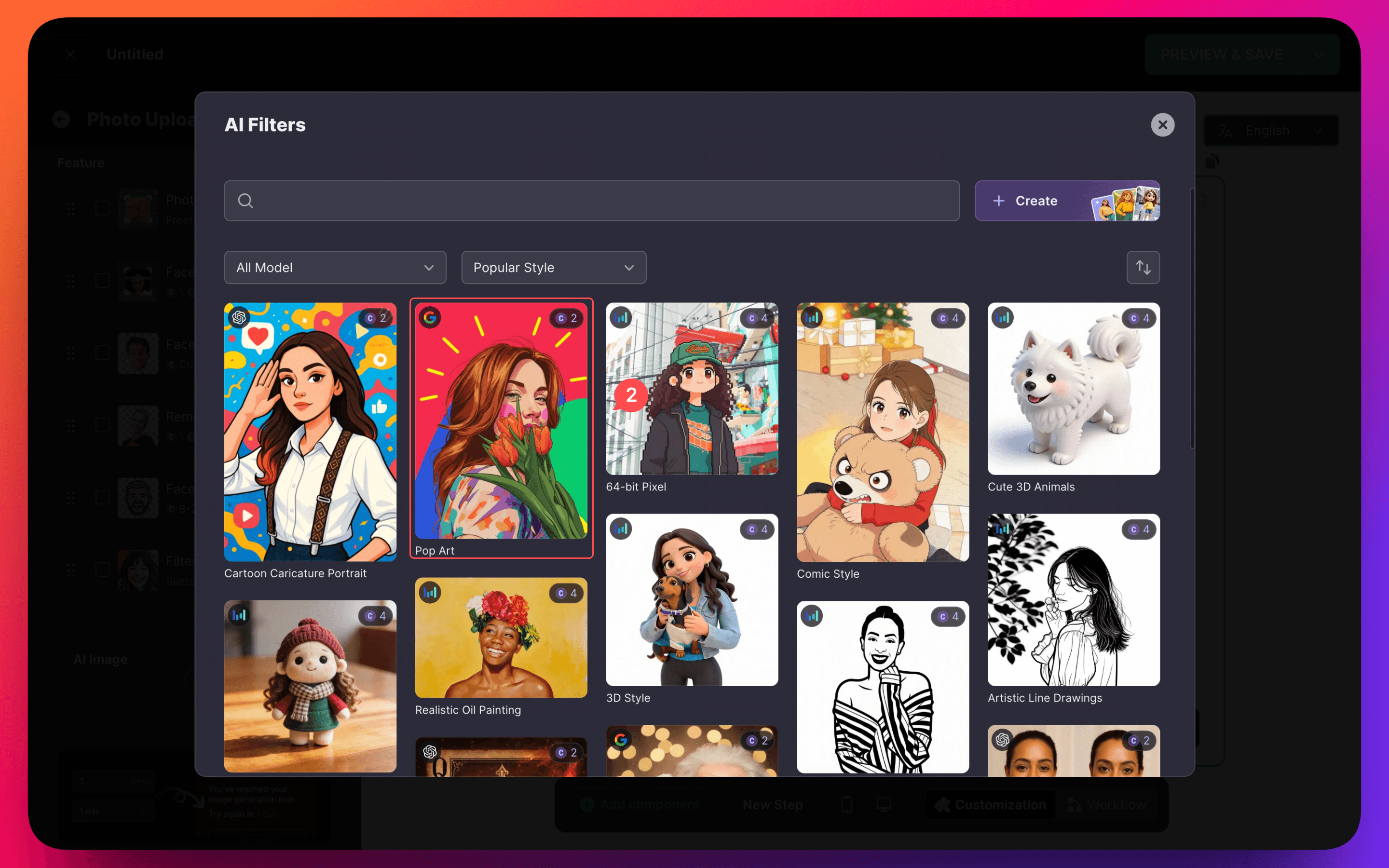Click the sort order arrows icon

pyautogui.click(x=1143, y=268)
